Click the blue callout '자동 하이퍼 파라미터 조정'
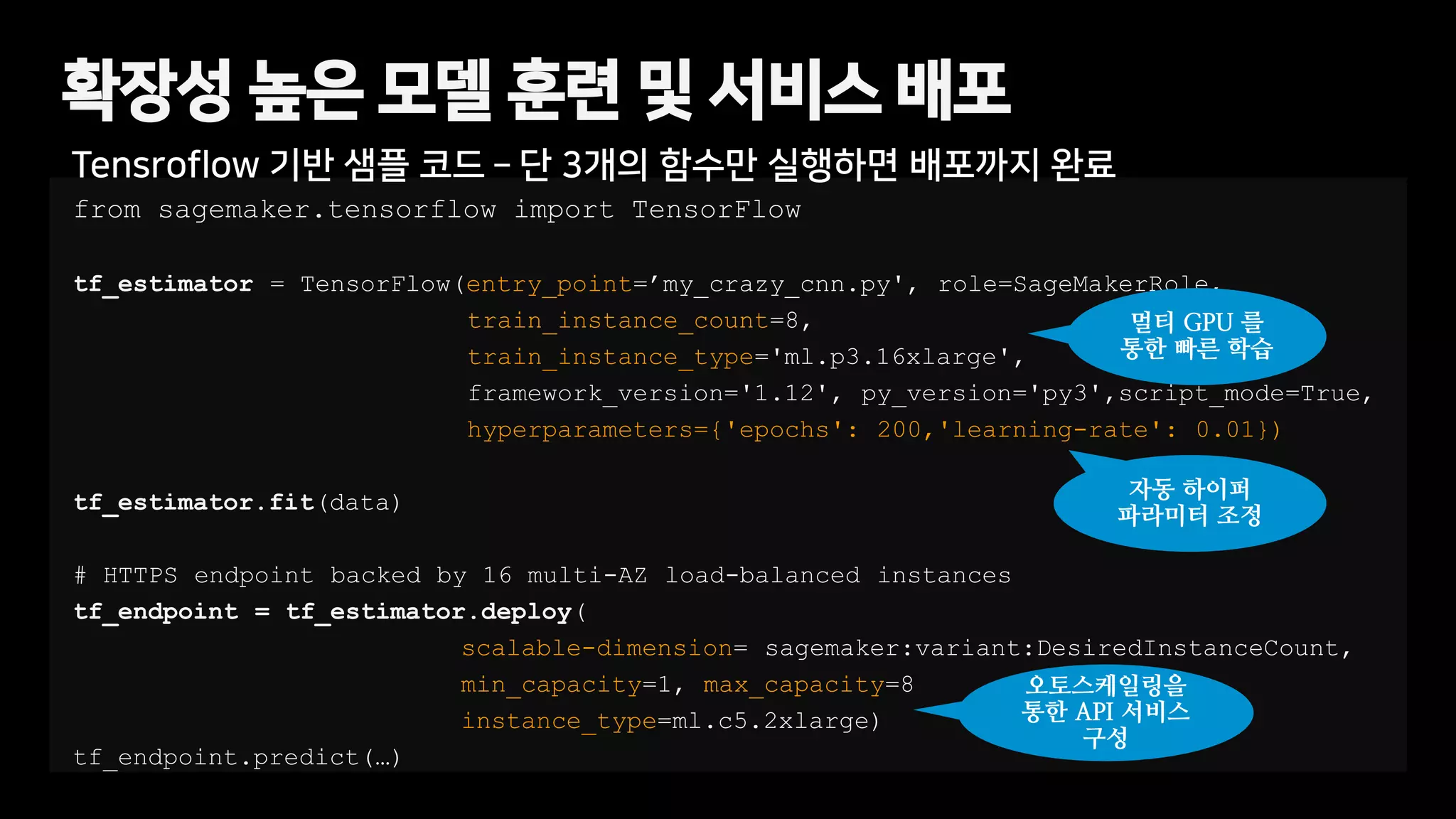The height and width of the screenshot is (819, 1456). 1189,502
